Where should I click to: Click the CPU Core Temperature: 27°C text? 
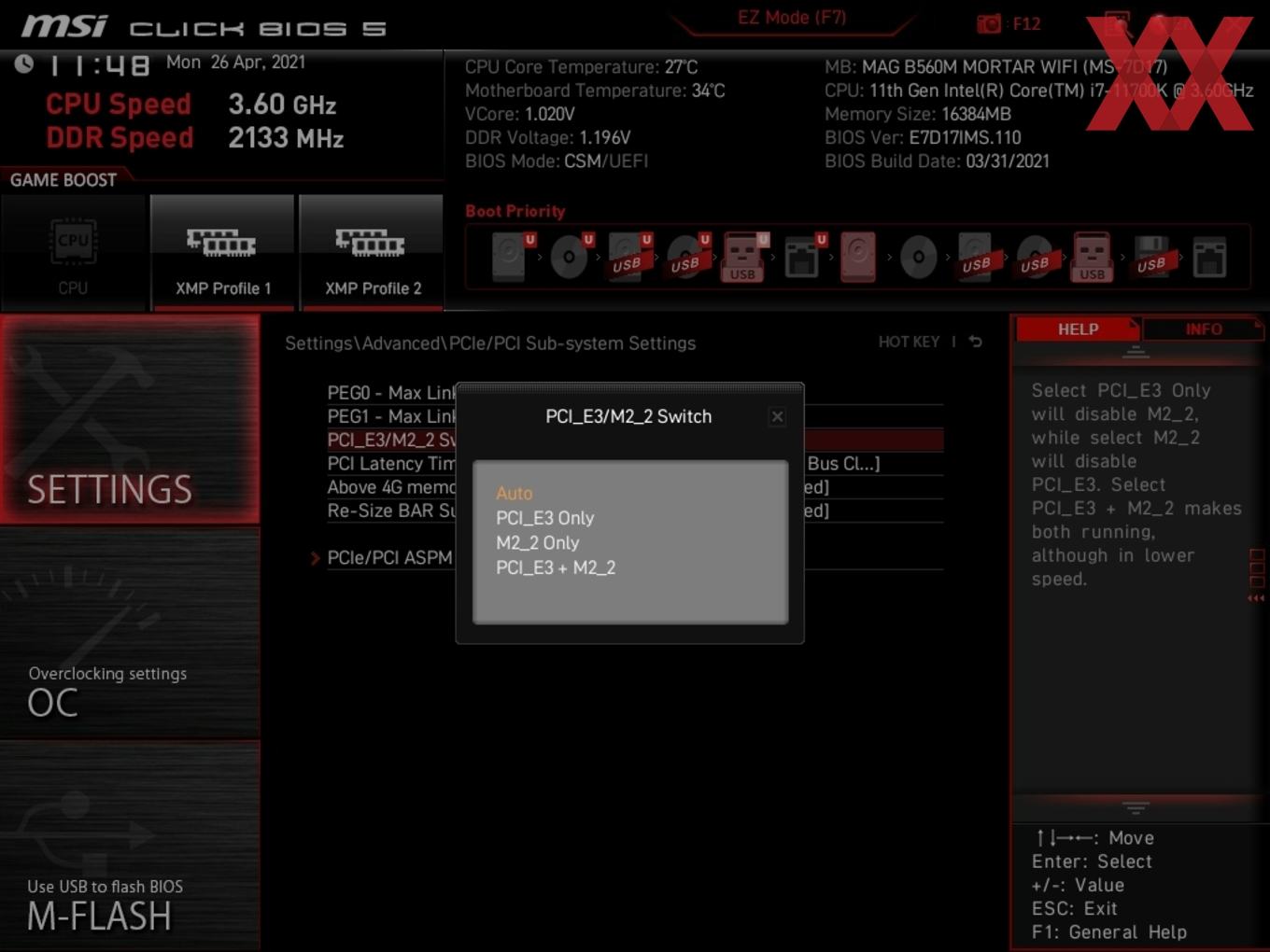(581, 67)
